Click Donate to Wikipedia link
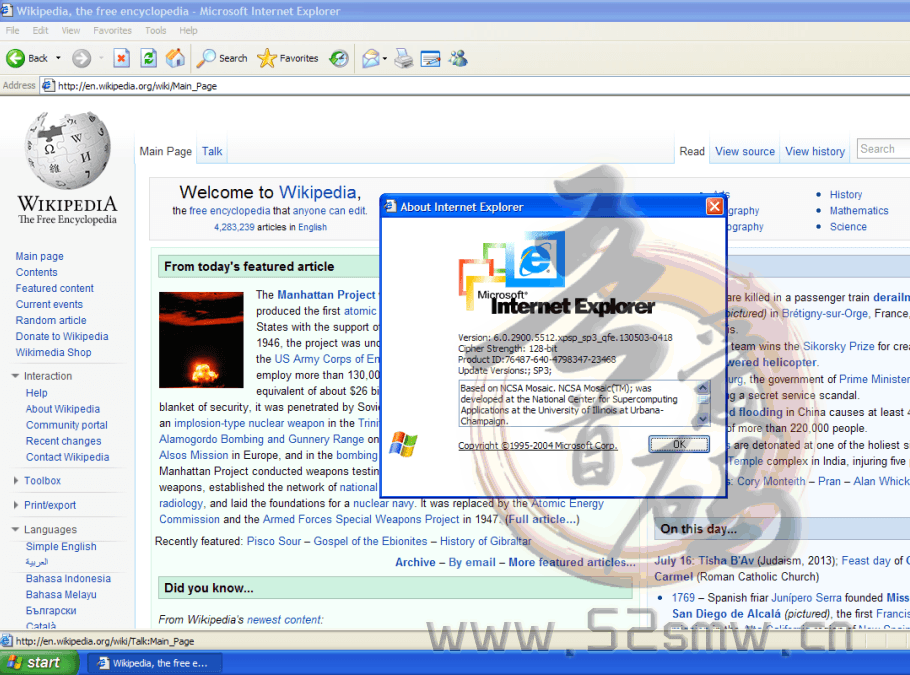Viewport: 910px width, 675px height. (x=62, y=337)
